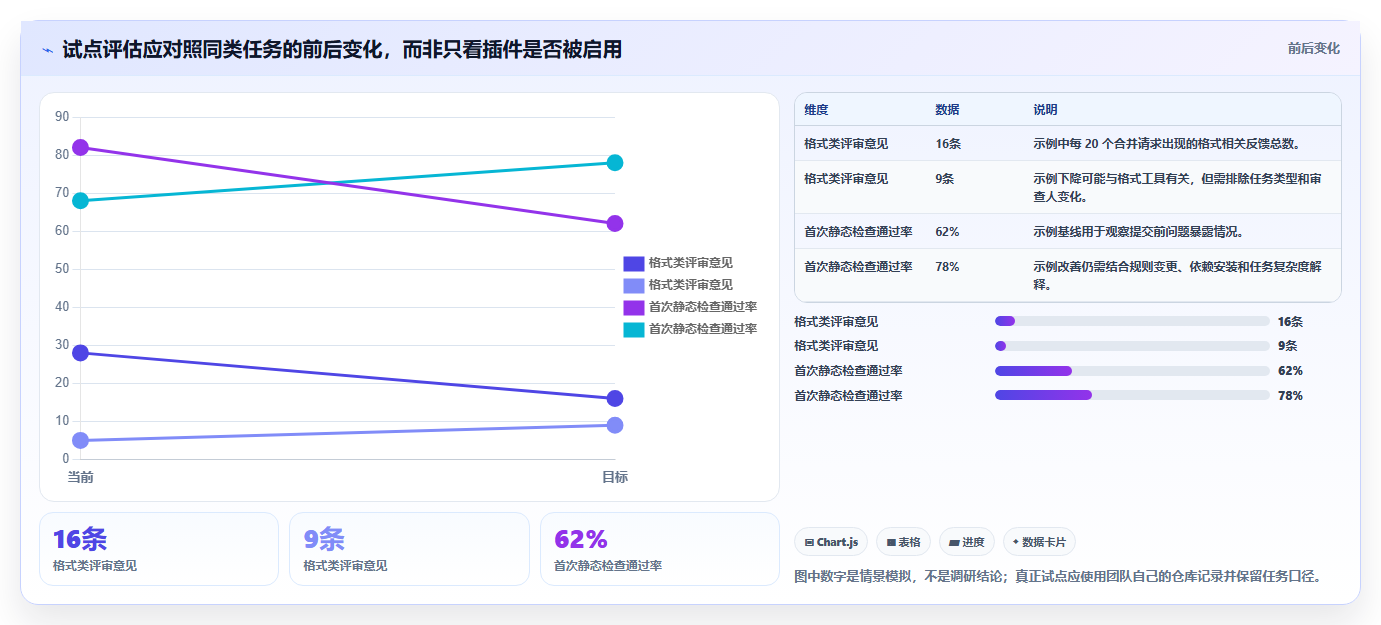Click the light blue data point at 当前 near 5
The image size is (1381, 625).
pos(81,441)
